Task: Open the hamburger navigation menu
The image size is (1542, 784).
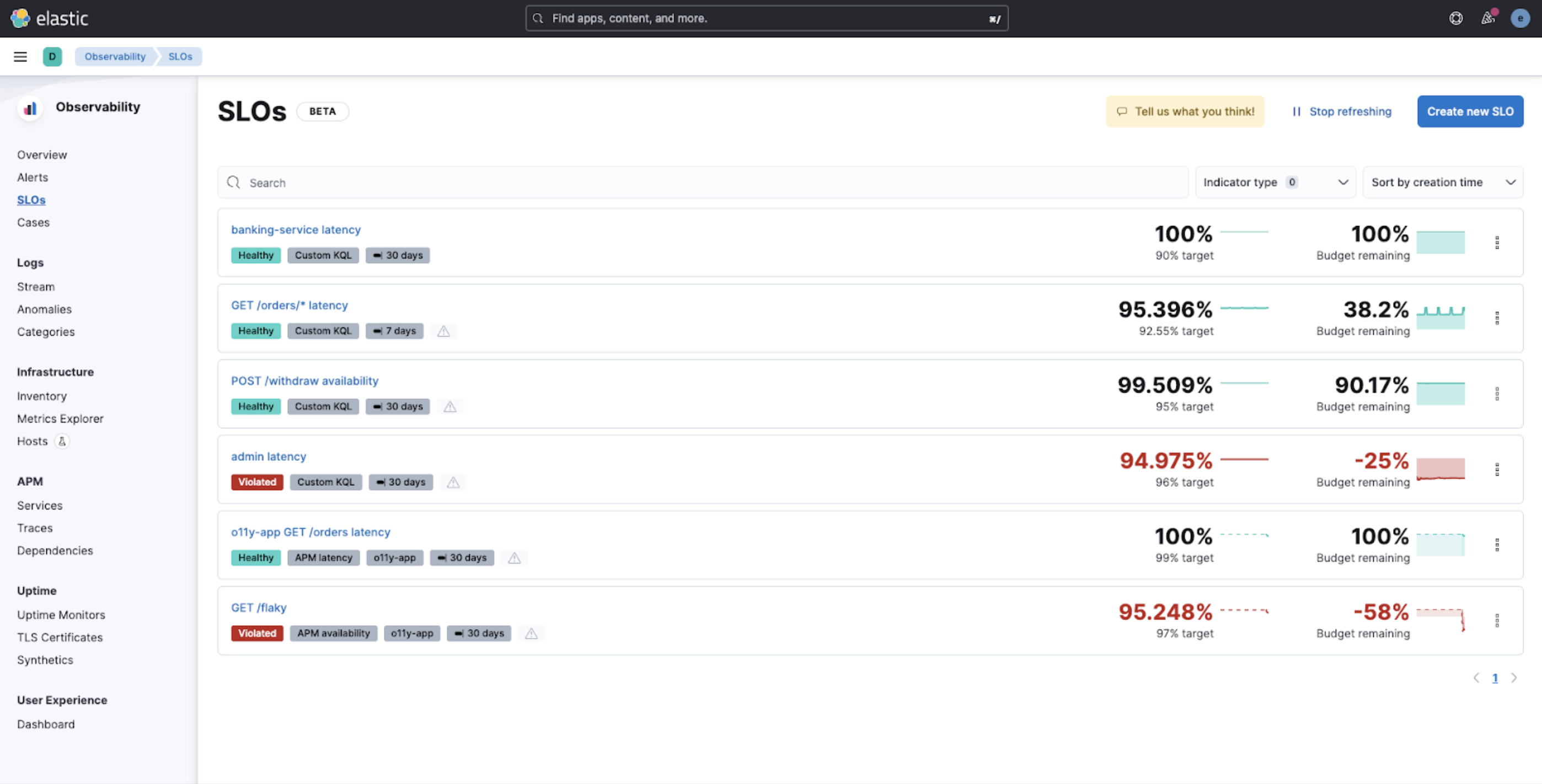Action: click(x=20, y=56)
